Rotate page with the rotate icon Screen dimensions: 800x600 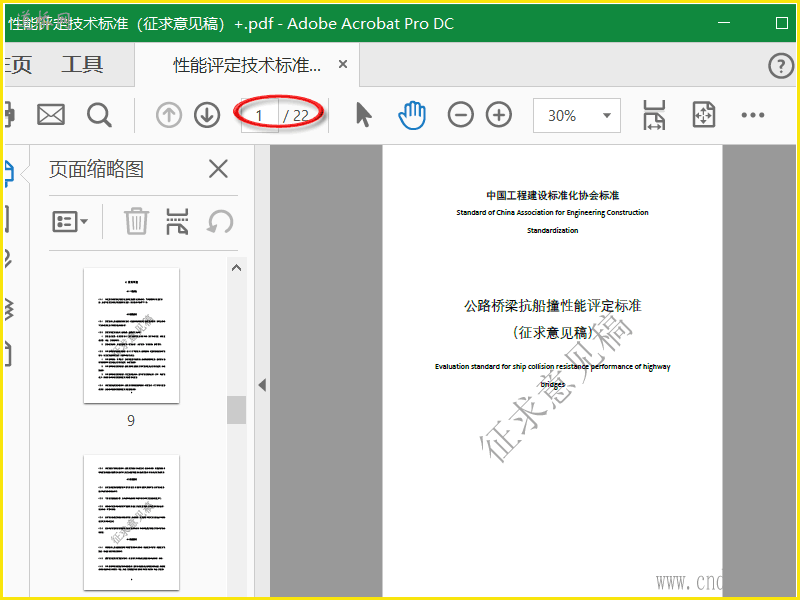point(220,222)
